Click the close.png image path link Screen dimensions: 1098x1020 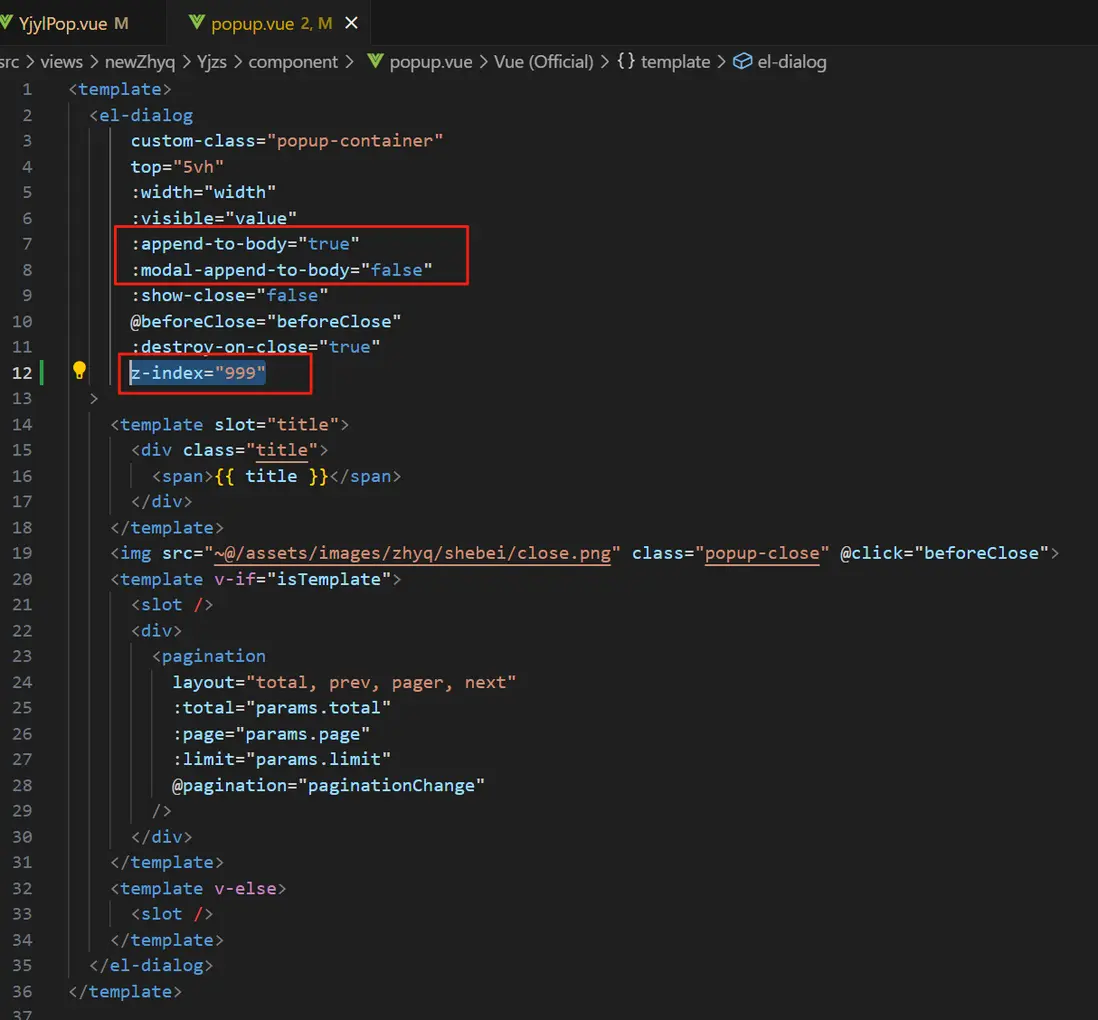click(x=411, y=553)
